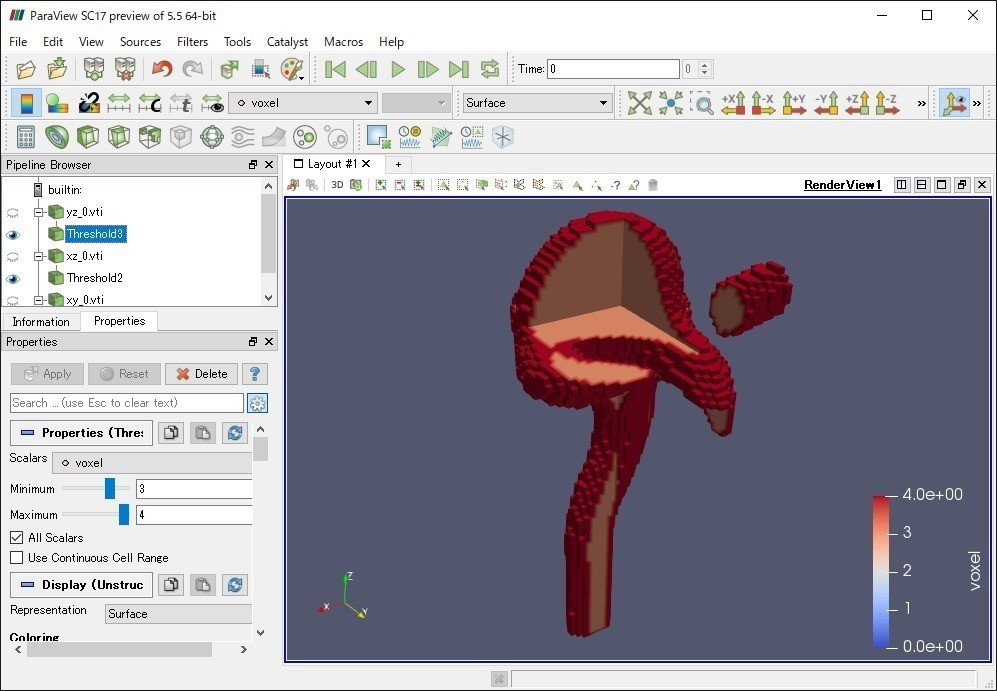Open the voxel coloring array dropdown

click(302, 103)
